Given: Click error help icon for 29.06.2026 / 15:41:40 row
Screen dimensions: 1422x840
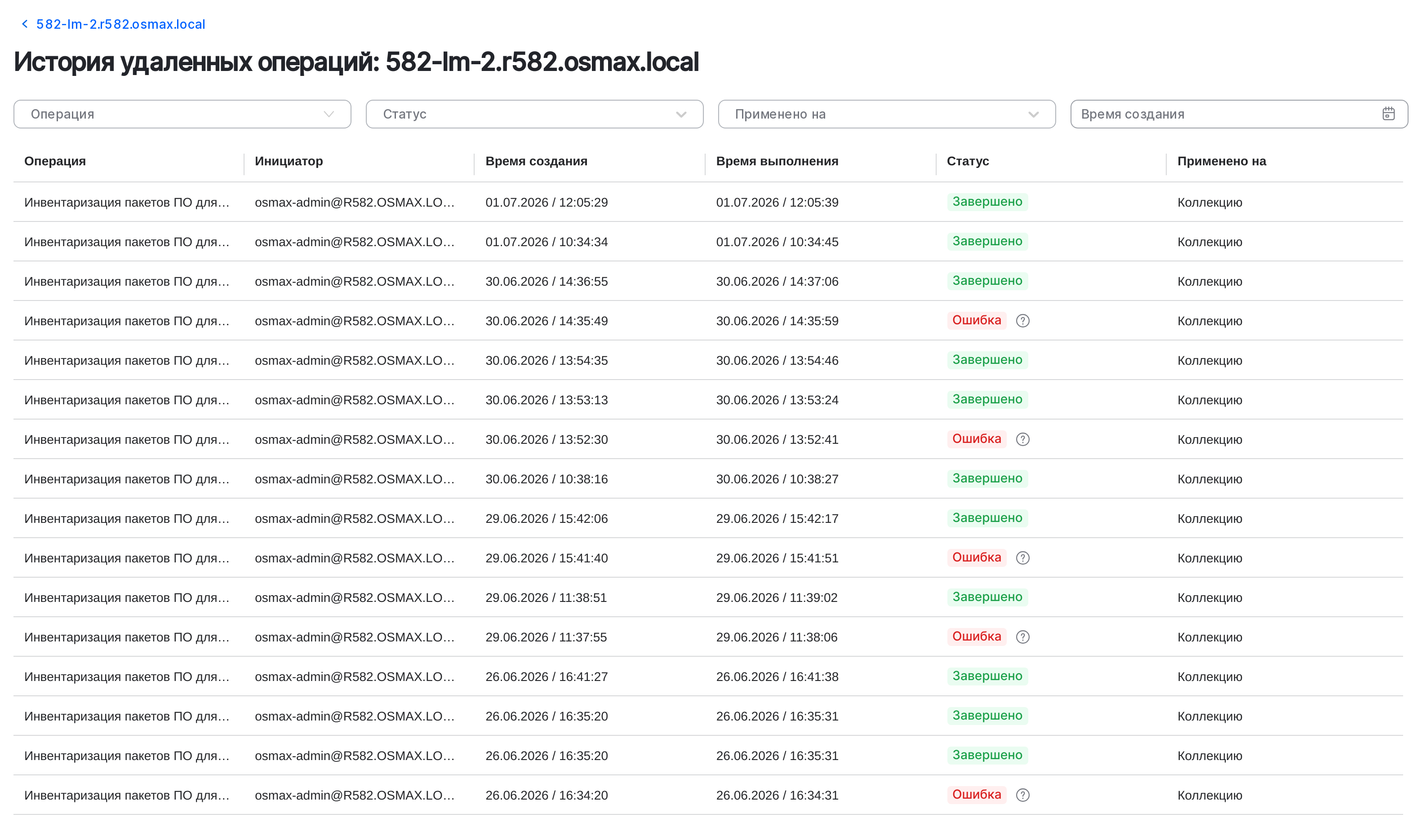Looking at the screenshot, I should (1023, 558).
